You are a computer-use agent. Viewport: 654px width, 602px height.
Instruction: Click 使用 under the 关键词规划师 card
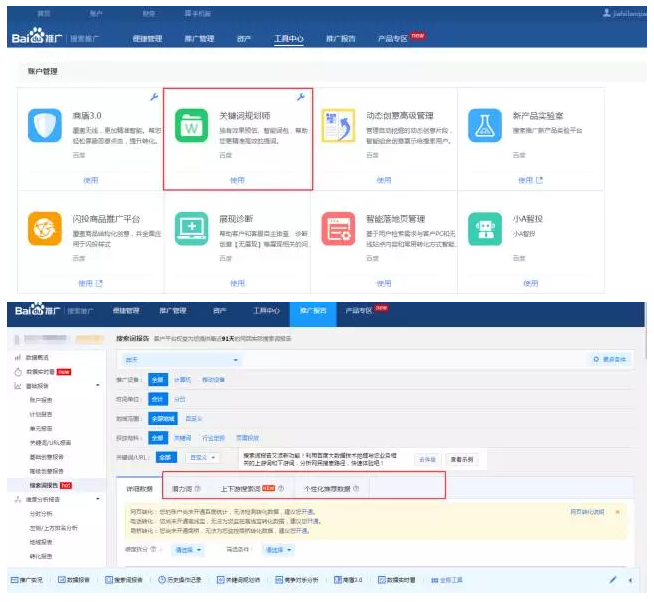237,180
